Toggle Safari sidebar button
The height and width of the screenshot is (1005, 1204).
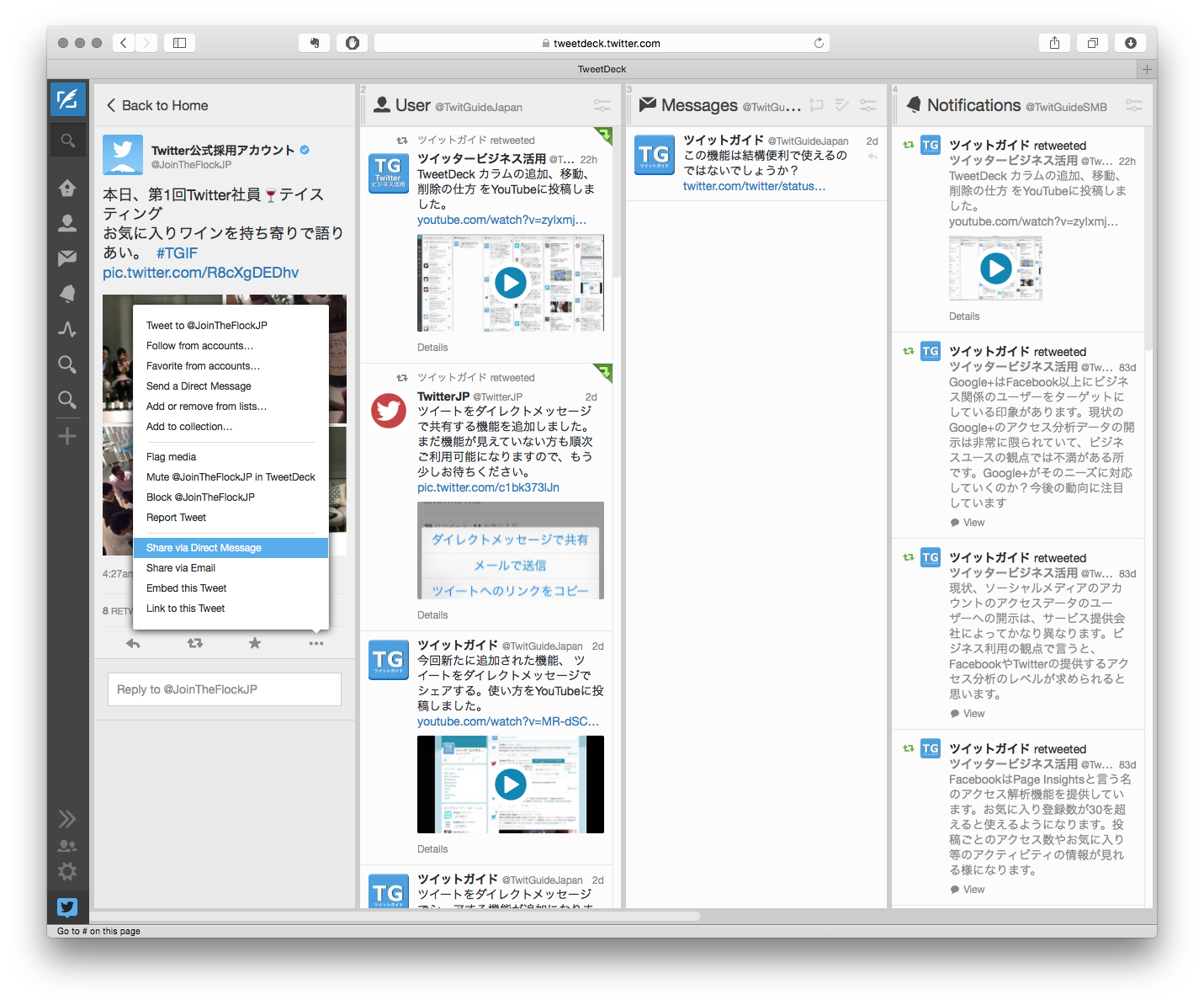(x=179, y=43)
